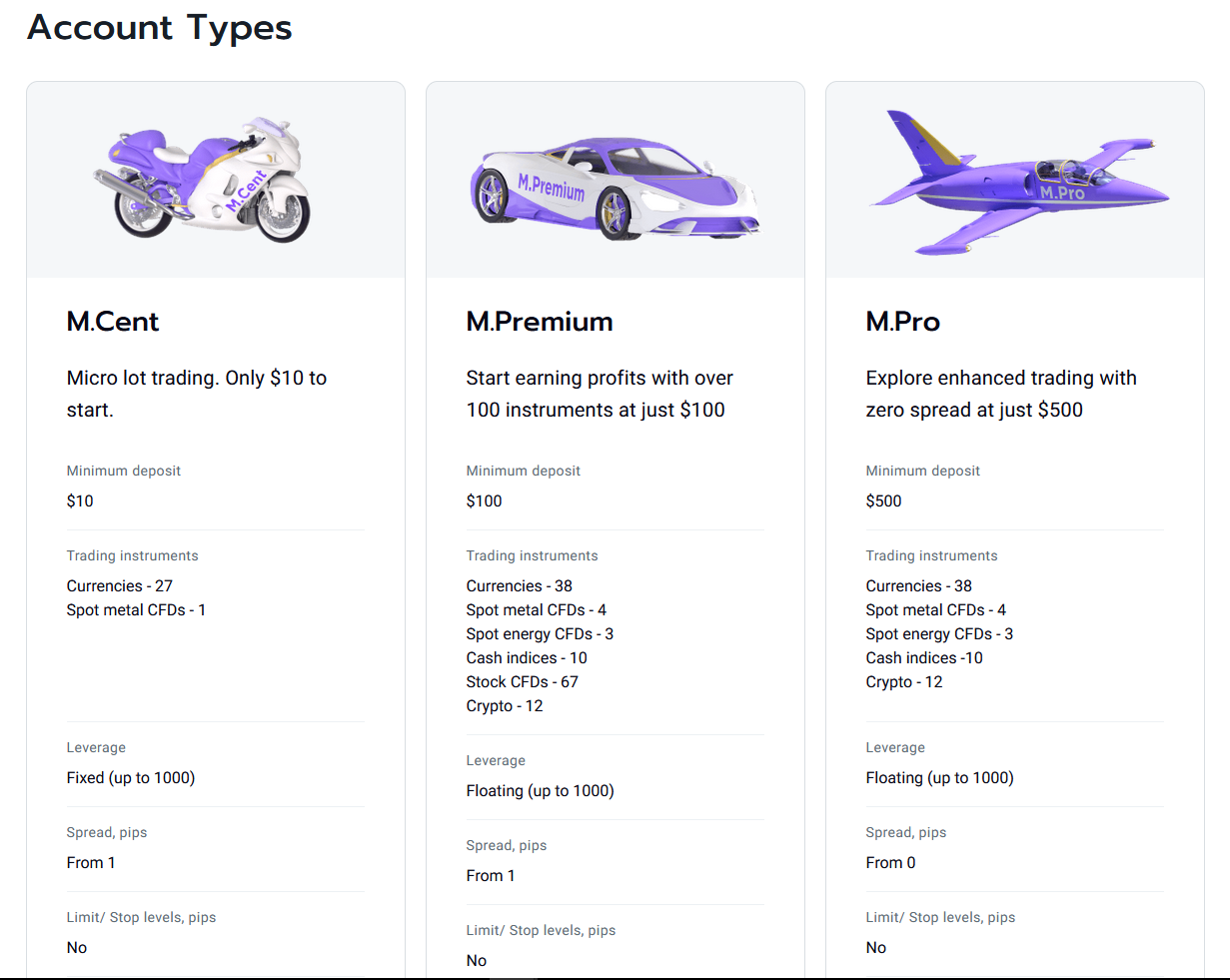Click M.Pro 'Limit/ Stop levels, pips' label
This screenshot has height=980, width=1230.
click(x=941, y=918)
